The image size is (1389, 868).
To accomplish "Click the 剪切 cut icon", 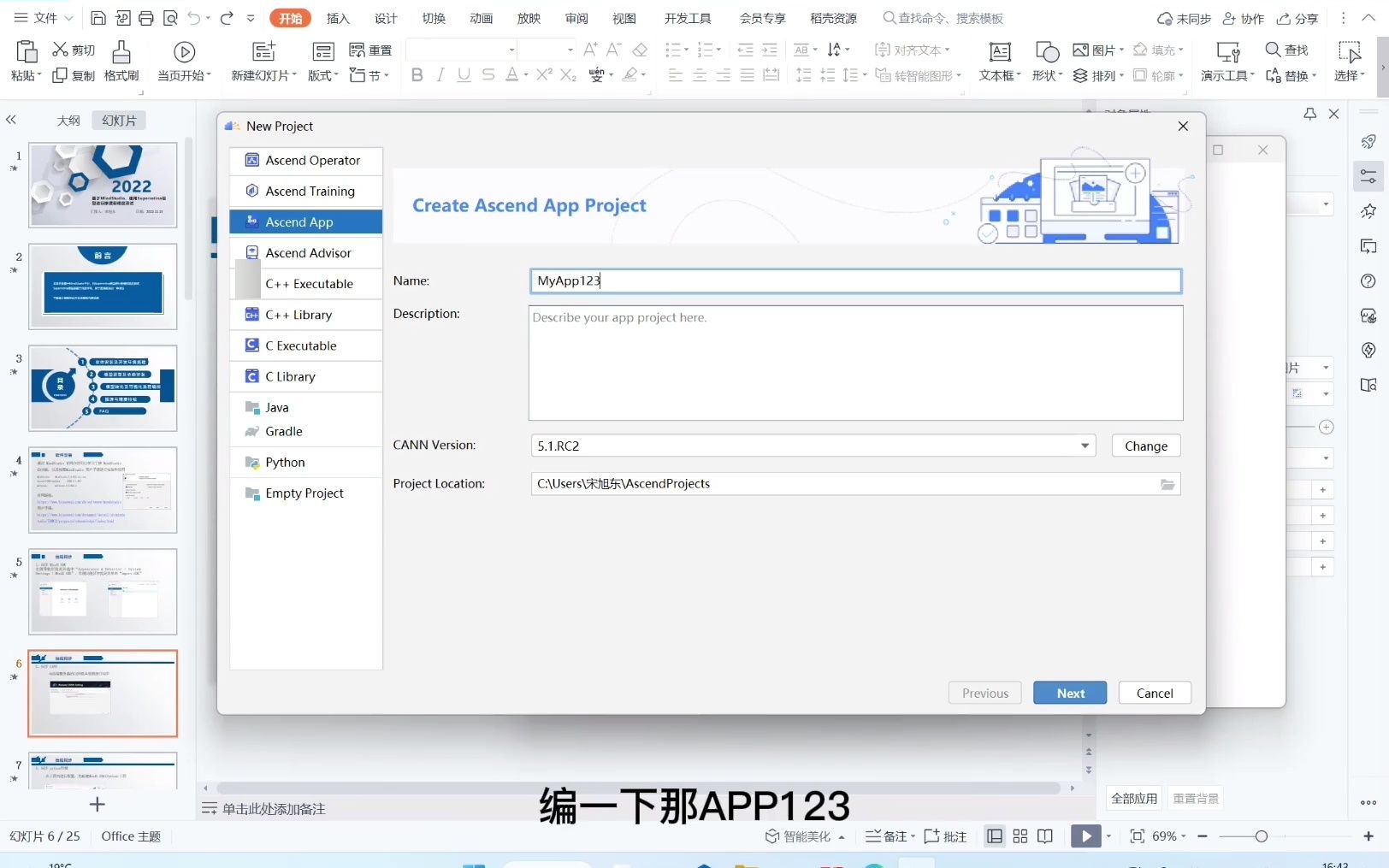I will [60, 50].
